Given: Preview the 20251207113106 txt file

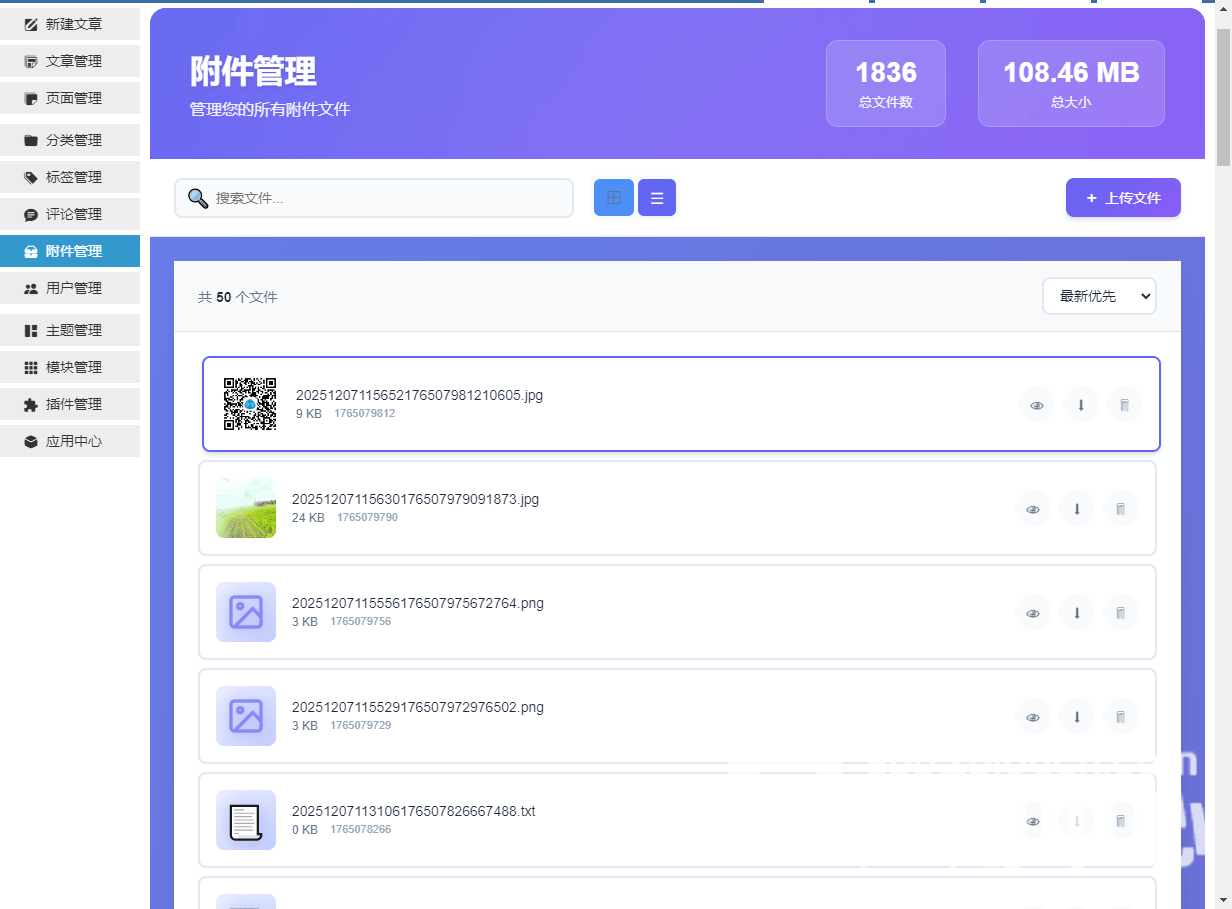Looking at the screenshot, I should [x=1032, y=821].
